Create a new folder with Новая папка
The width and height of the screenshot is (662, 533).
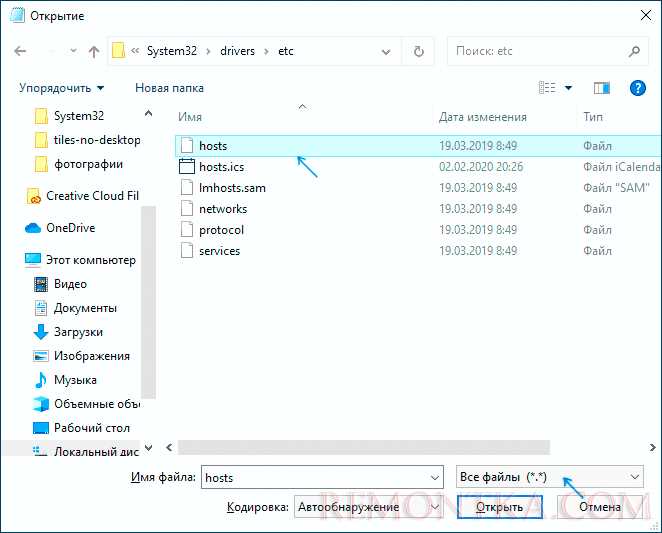169,88
